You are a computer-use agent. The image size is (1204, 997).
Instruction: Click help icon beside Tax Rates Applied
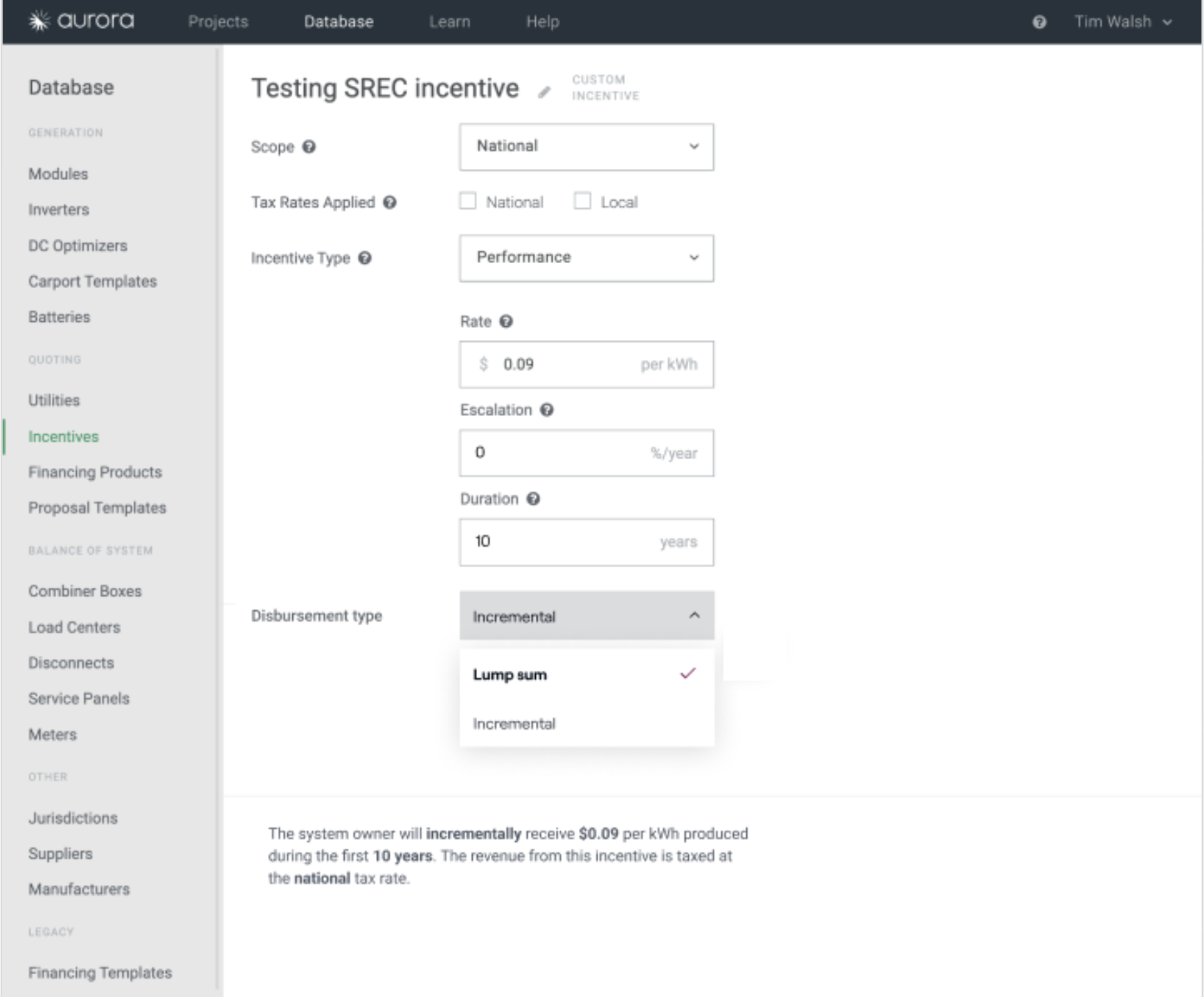click(x=390, y=202)
